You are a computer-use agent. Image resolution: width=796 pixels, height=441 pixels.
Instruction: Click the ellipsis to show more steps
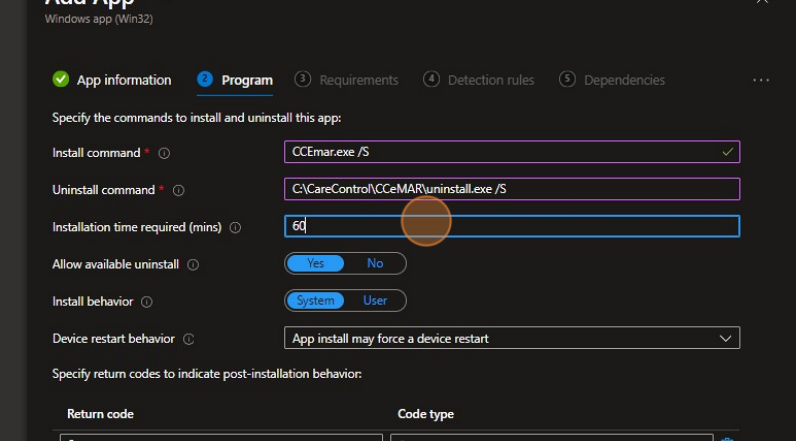pyautogui.click(x=760, y=80)
